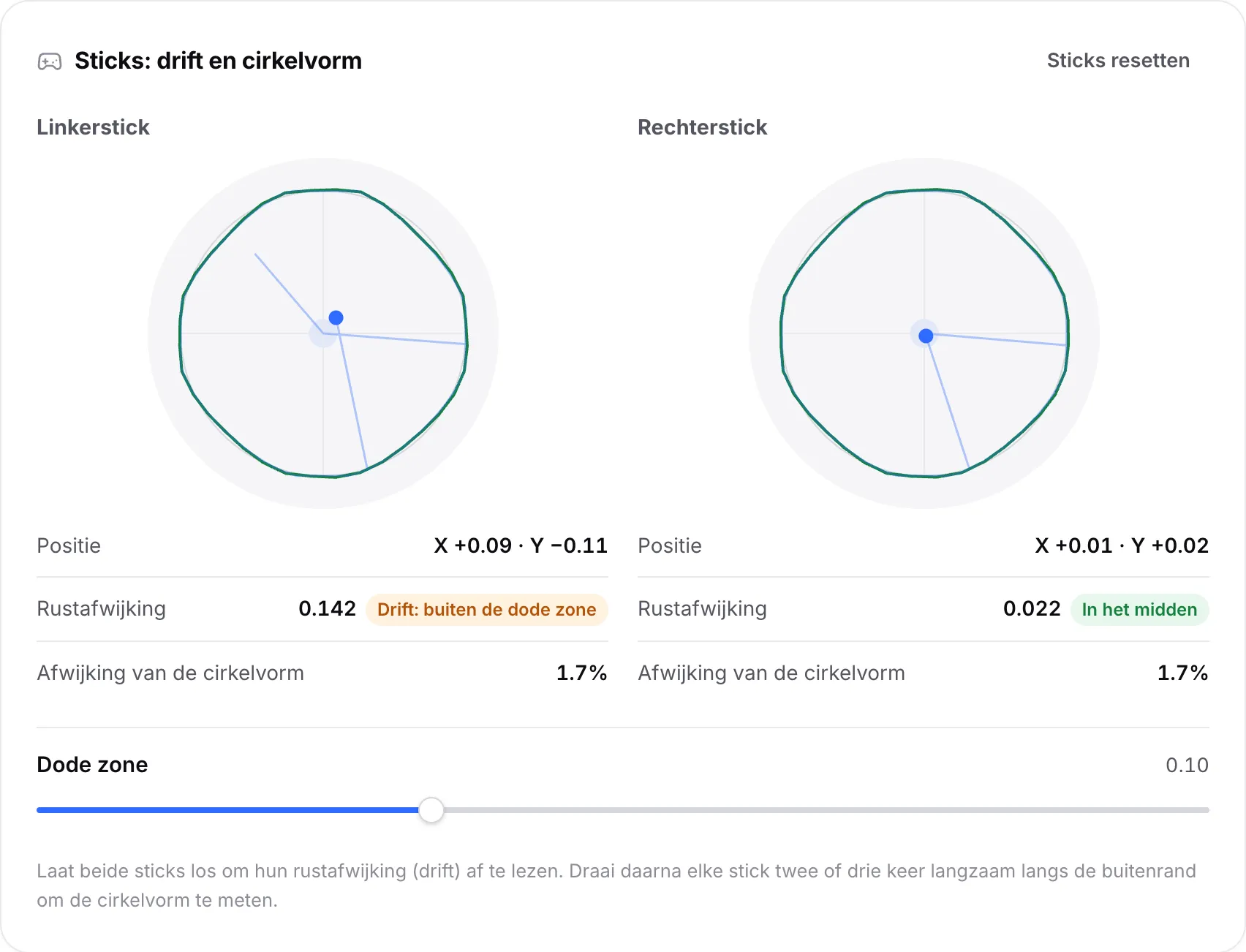Viewport: 1246px width, 952px height.
Task: Click the gamepad icon beside the title
Action: pyautogui.click(x=50, y=61)
